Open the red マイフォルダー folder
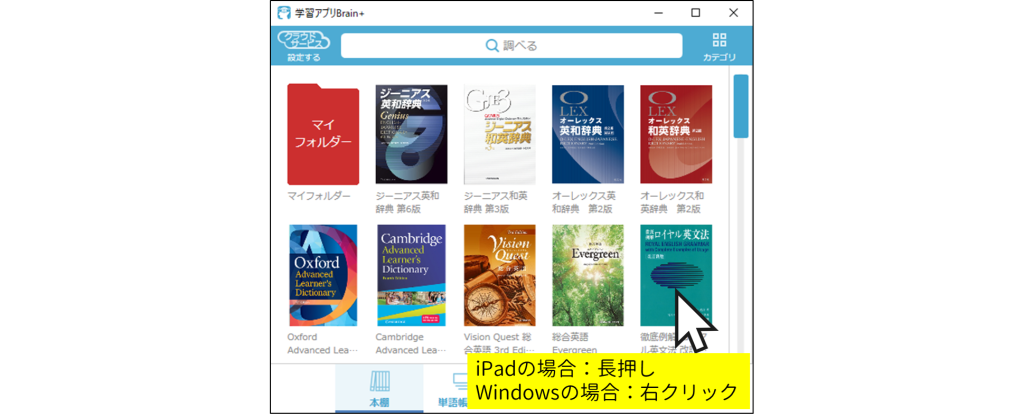The image size is (1024, 417). click(x=323, y=134)
